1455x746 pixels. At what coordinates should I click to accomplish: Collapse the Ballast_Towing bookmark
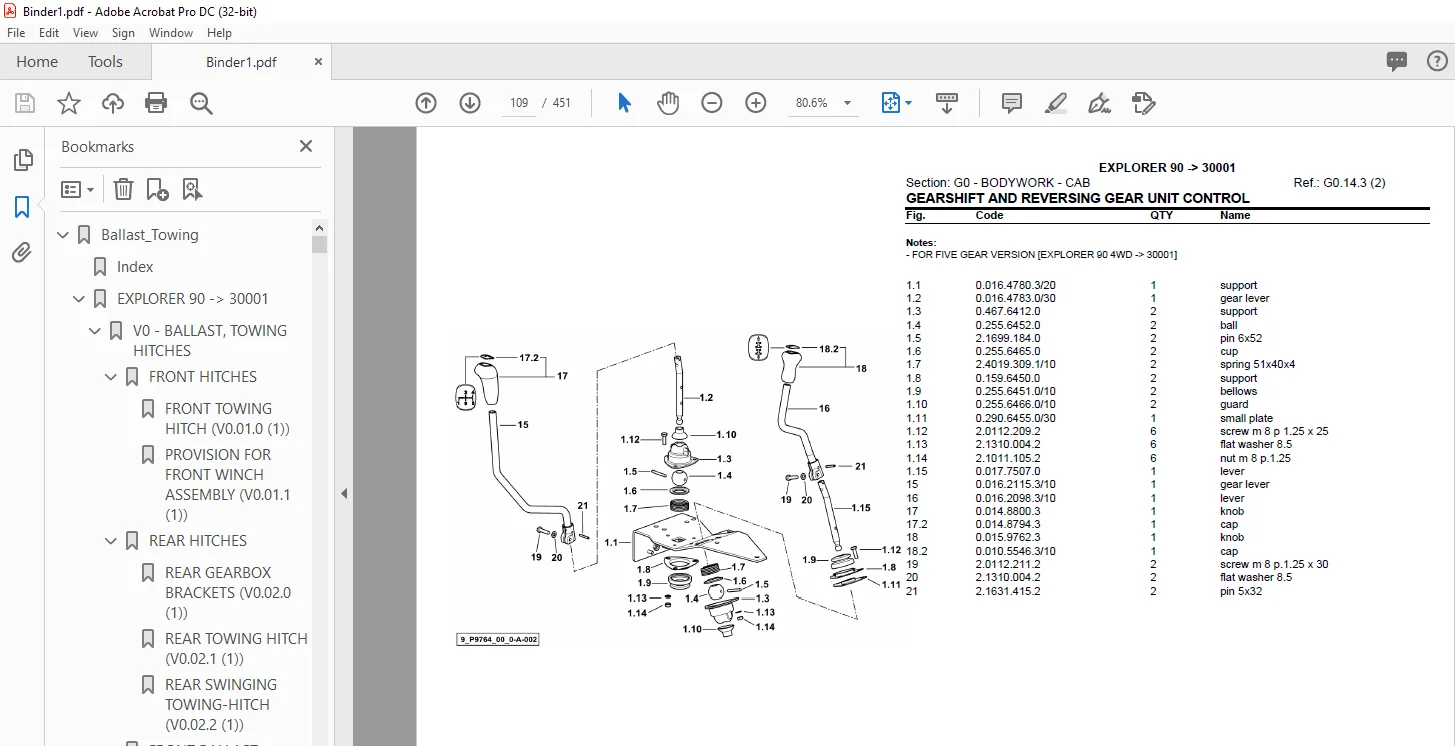pyautogui.click(x=64, y=235)
